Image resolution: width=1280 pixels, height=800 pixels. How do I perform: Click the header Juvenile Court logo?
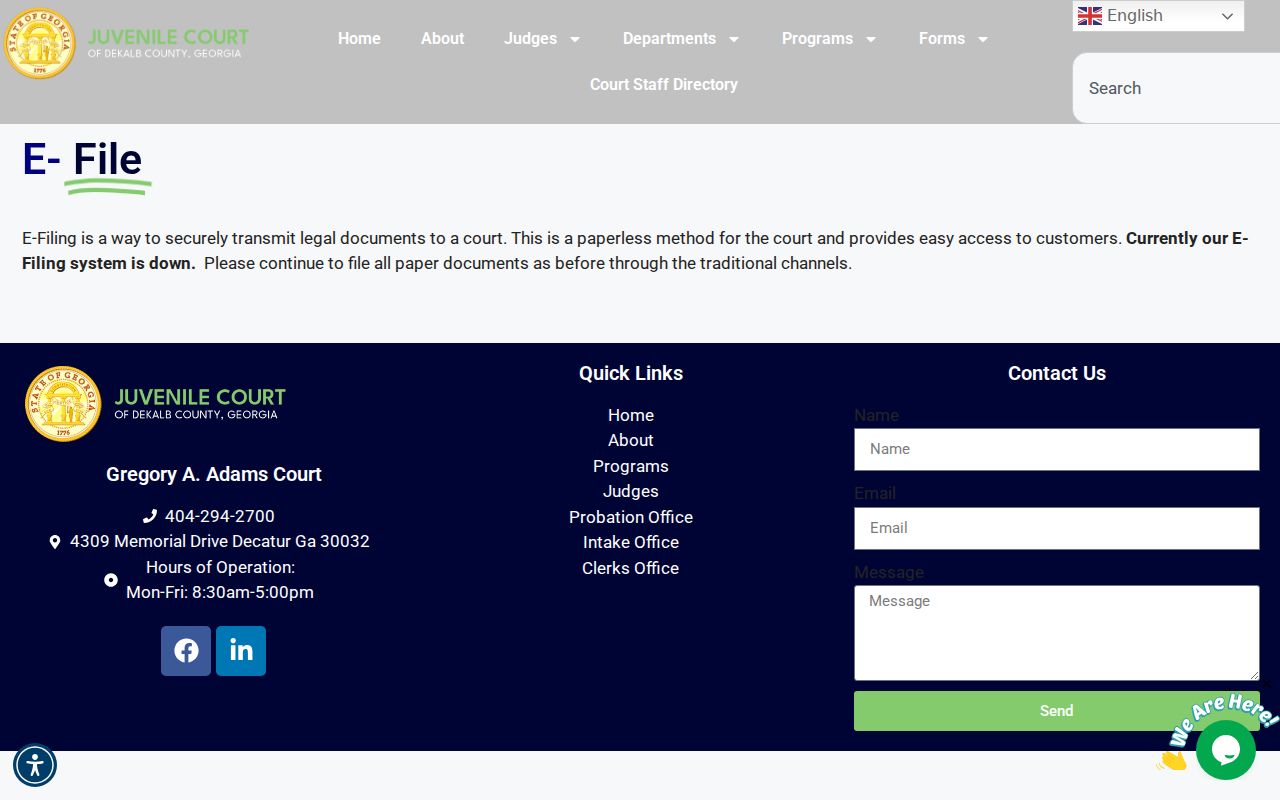tap(126, 42)
